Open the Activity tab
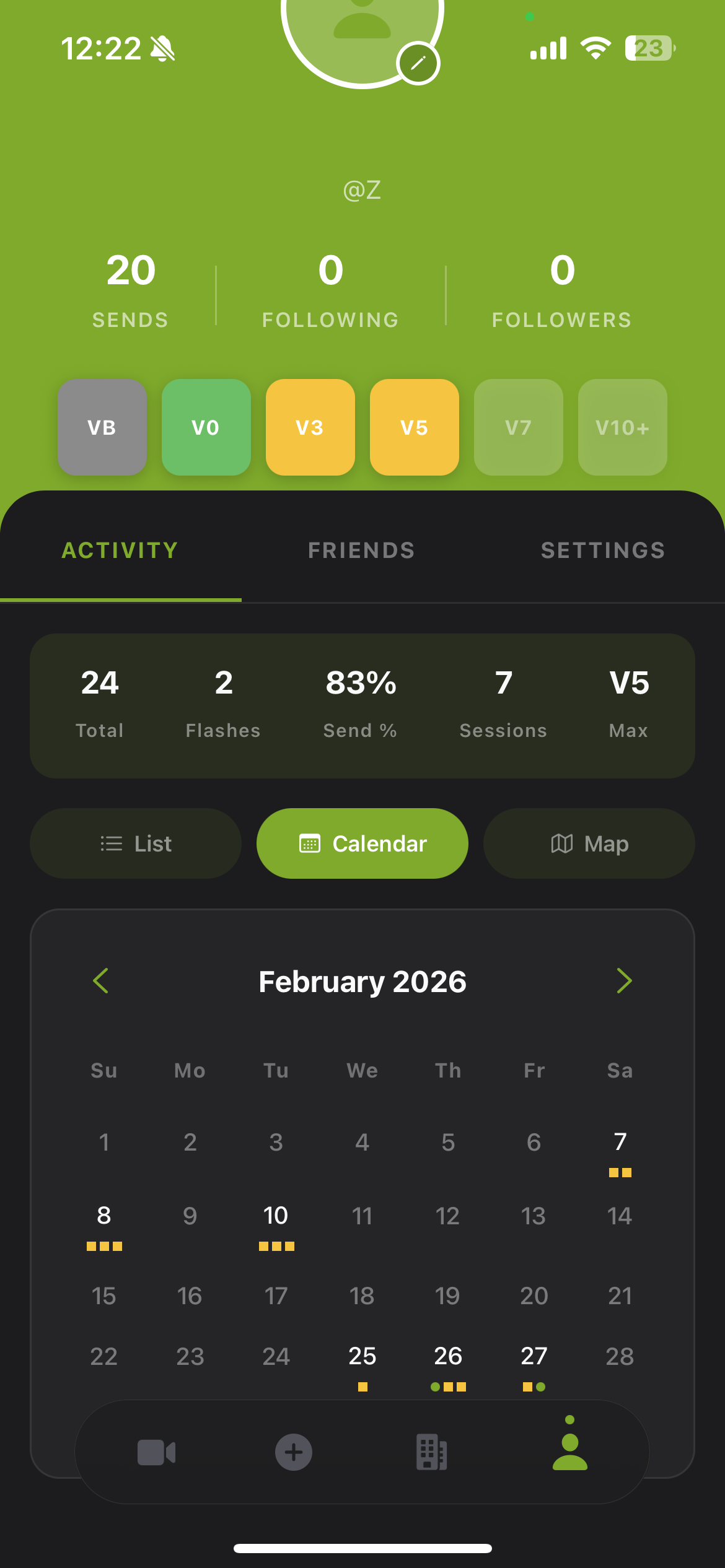Viewport: 725px width, 1568px height. (120, 551)
